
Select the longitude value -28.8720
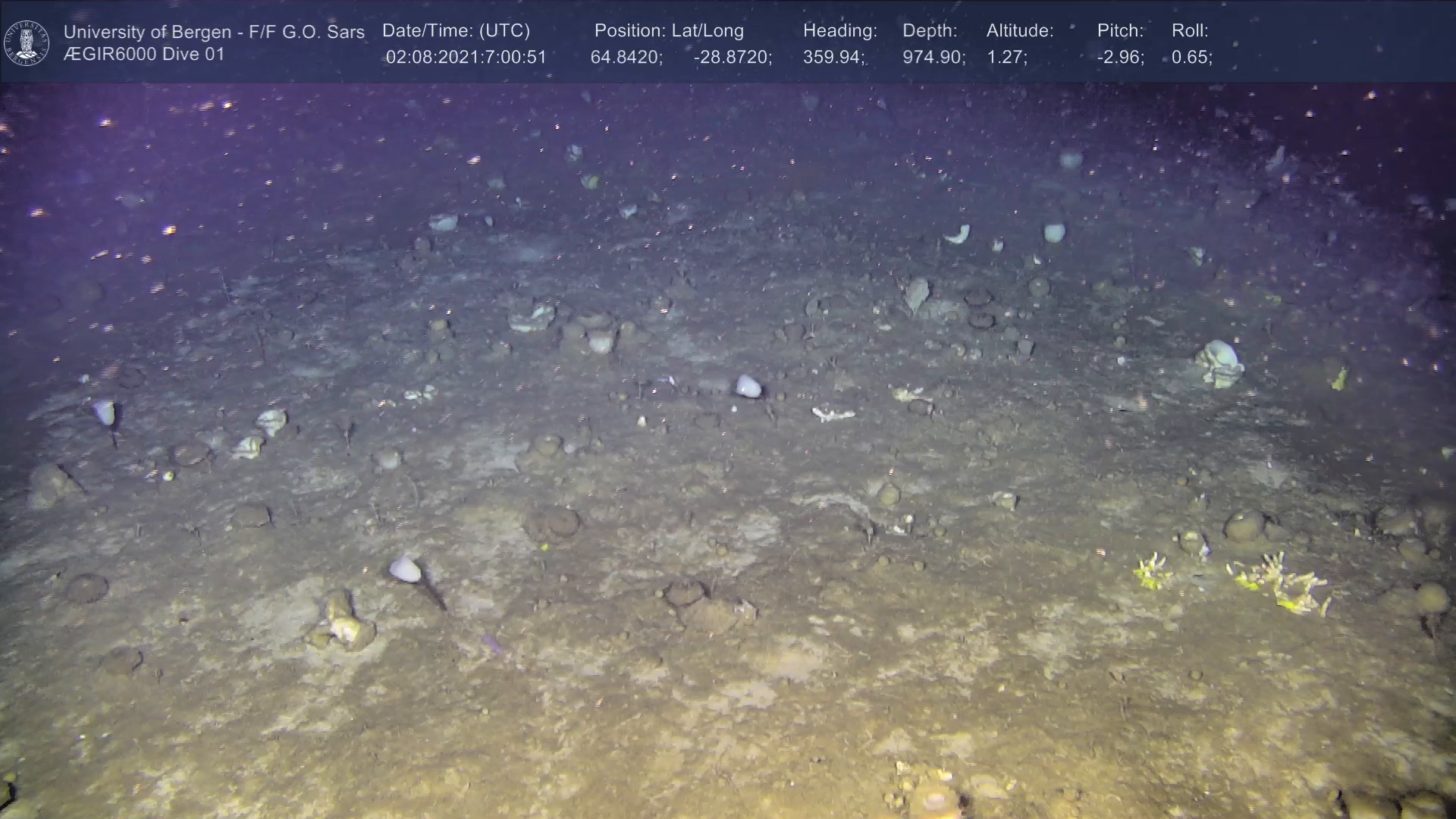(732, 58)
